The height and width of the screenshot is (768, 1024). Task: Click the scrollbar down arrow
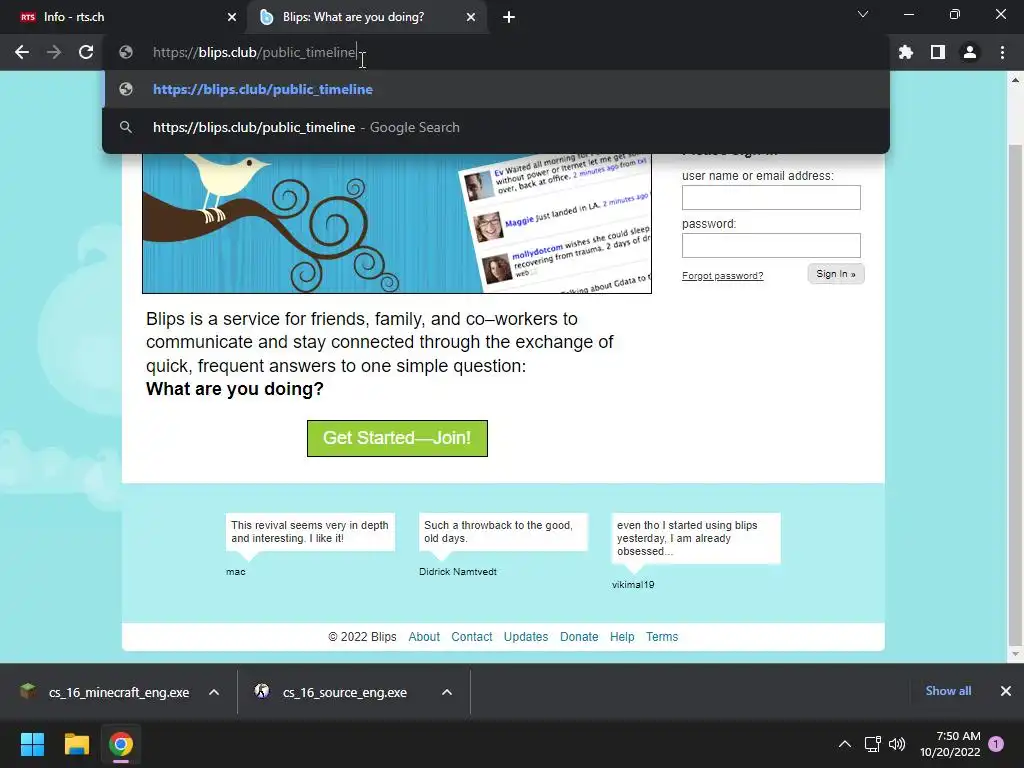pyautogui.click(x=1015, y=654)
